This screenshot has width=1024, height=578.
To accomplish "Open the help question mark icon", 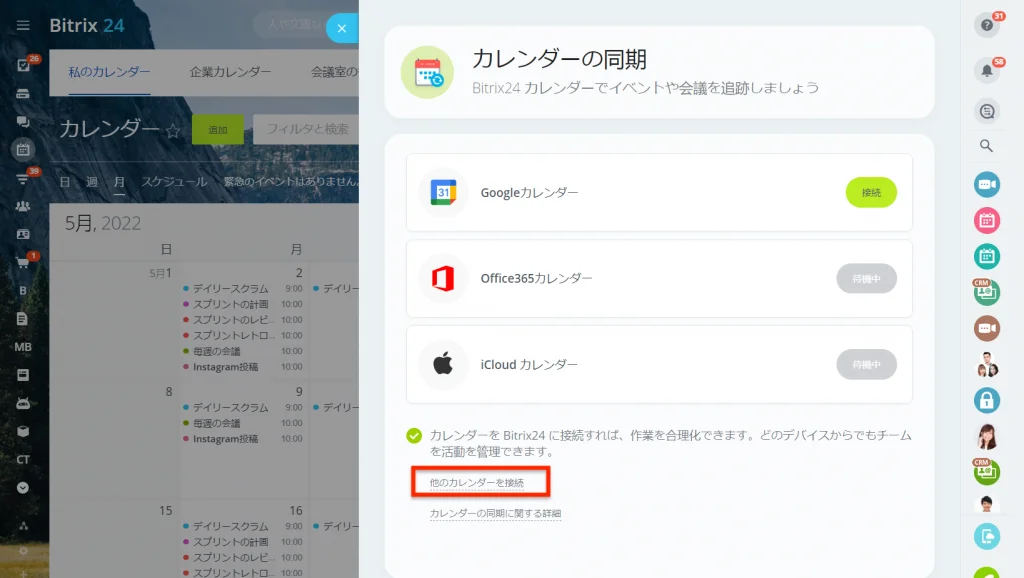I will coord(987,25).
